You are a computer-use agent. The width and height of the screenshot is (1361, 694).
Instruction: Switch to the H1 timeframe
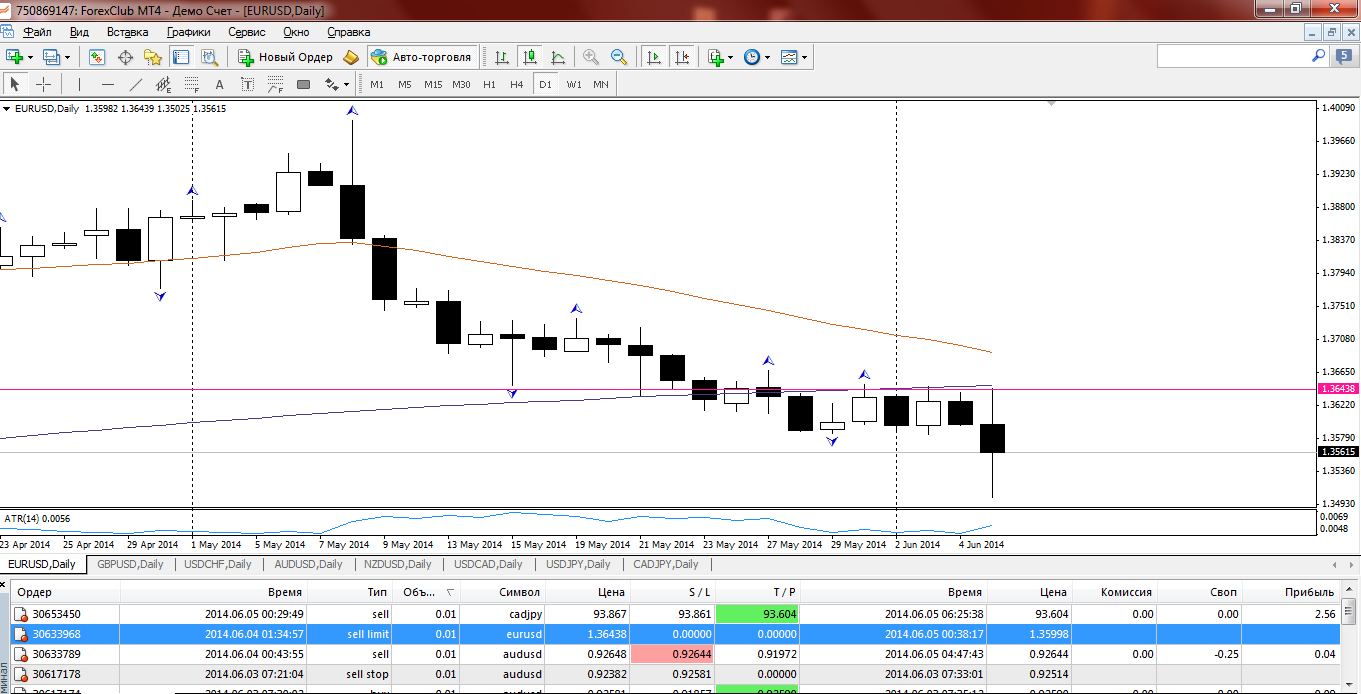coord(489,84)
